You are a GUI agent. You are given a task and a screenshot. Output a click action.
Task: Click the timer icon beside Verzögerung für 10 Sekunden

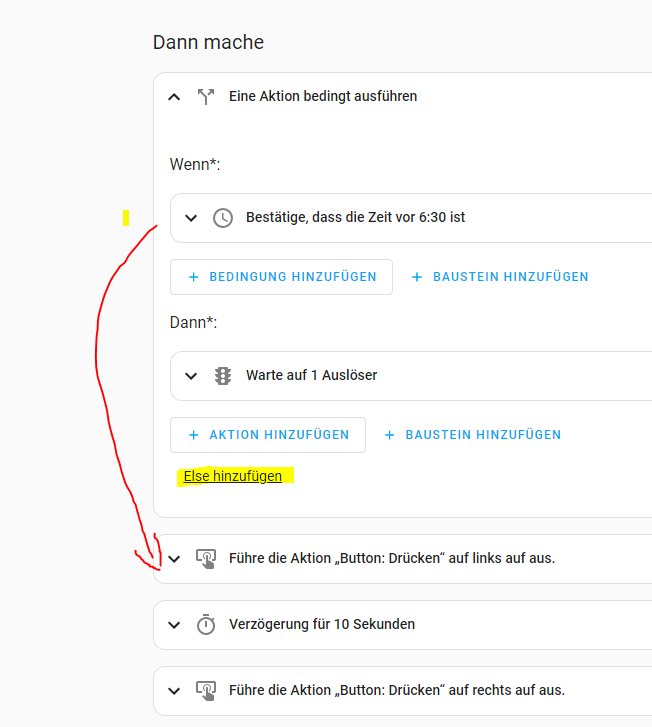(x=206, y=625)
